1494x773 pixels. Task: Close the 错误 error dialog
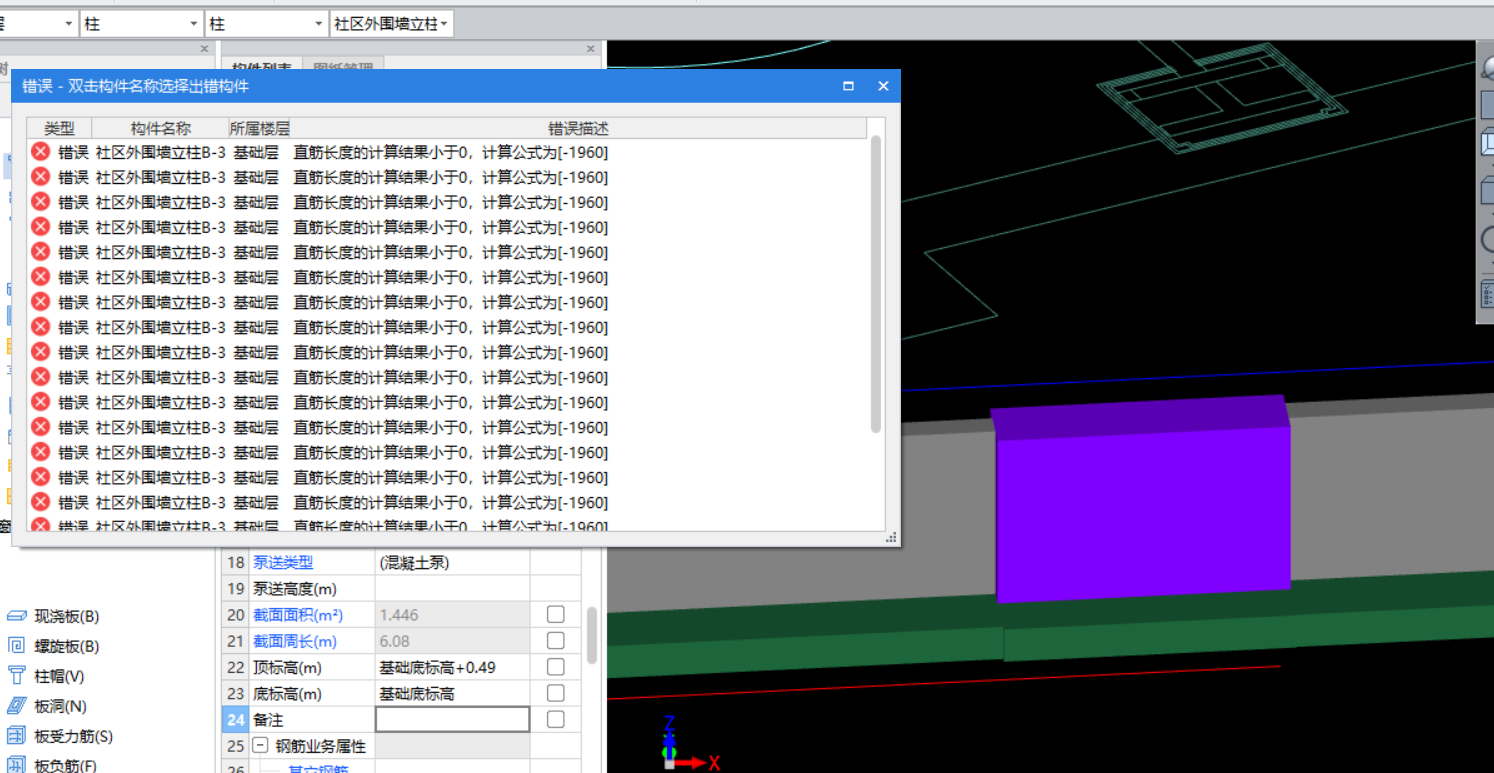[883, 86]
